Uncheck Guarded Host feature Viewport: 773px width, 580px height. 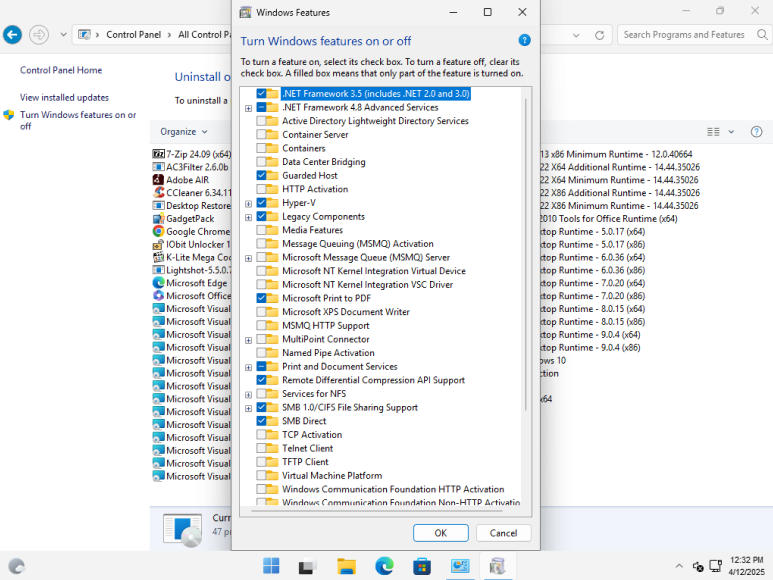[261, 175]
